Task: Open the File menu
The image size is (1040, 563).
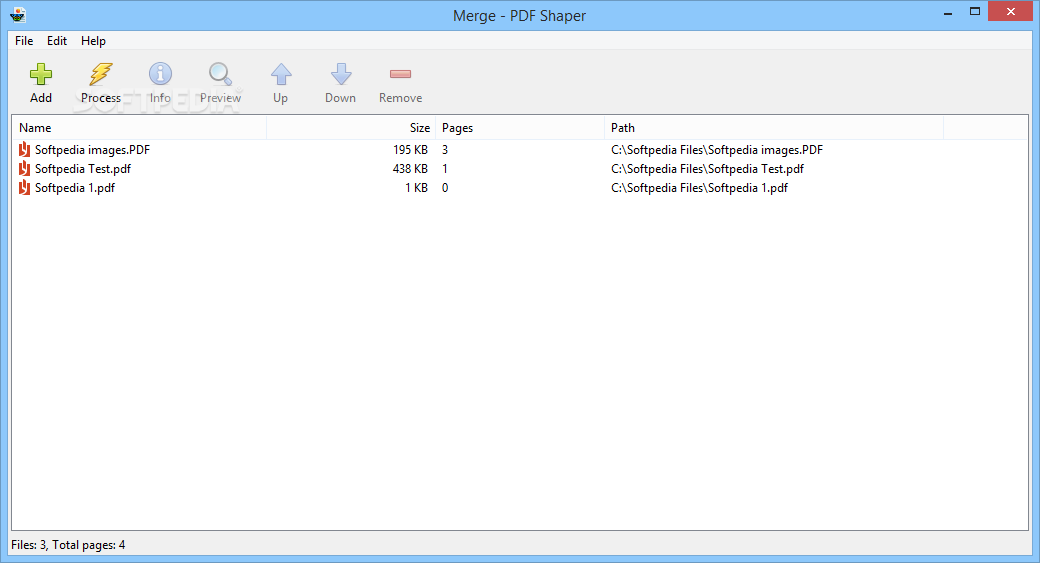Action: pos(24,40)
